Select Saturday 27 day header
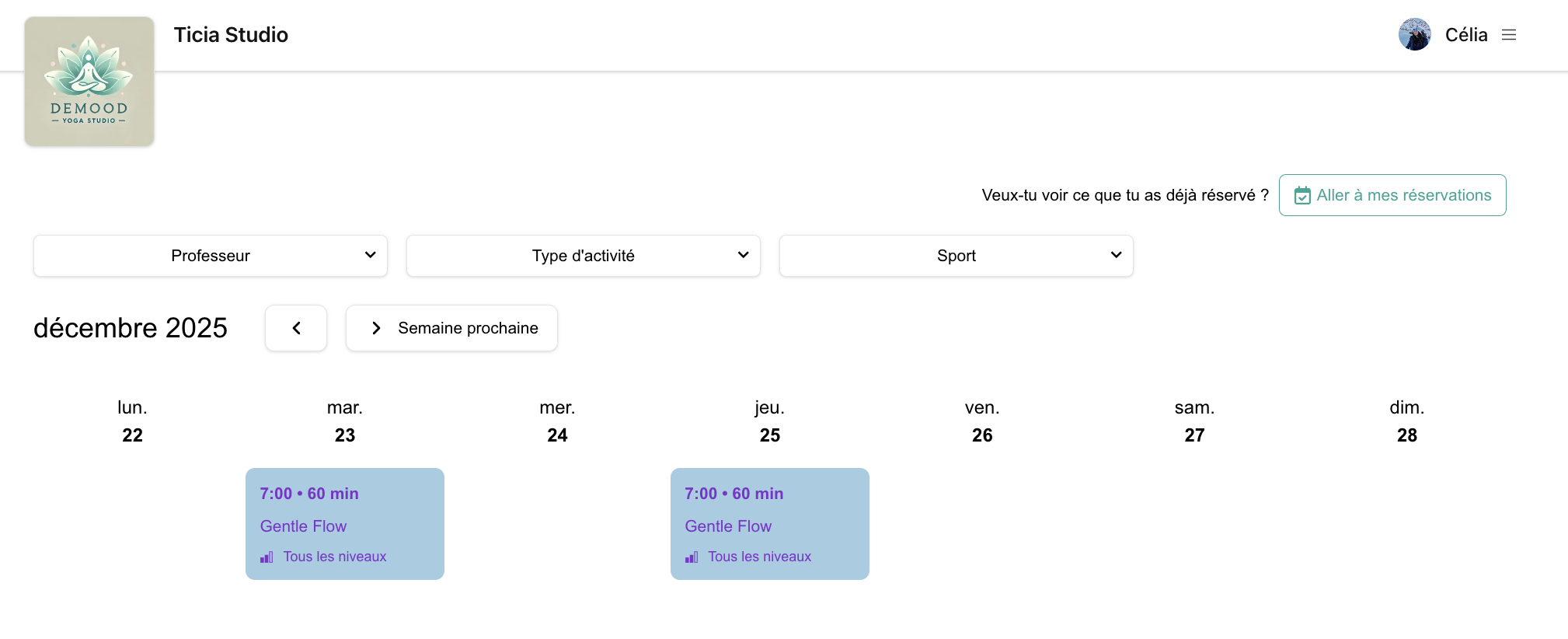This screenshot has width=1568, height=639. (1194, 421)
